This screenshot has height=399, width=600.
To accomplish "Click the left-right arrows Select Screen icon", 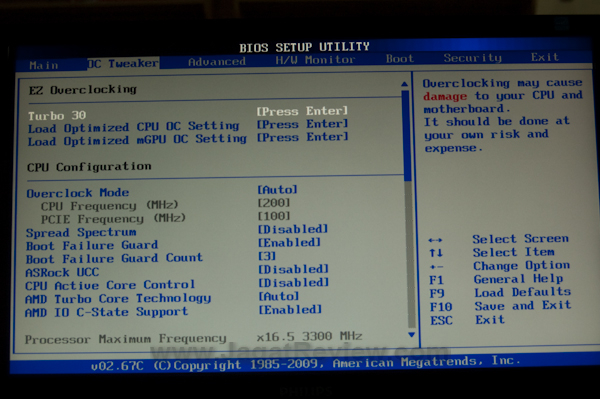I will click(x=435, y=240).
